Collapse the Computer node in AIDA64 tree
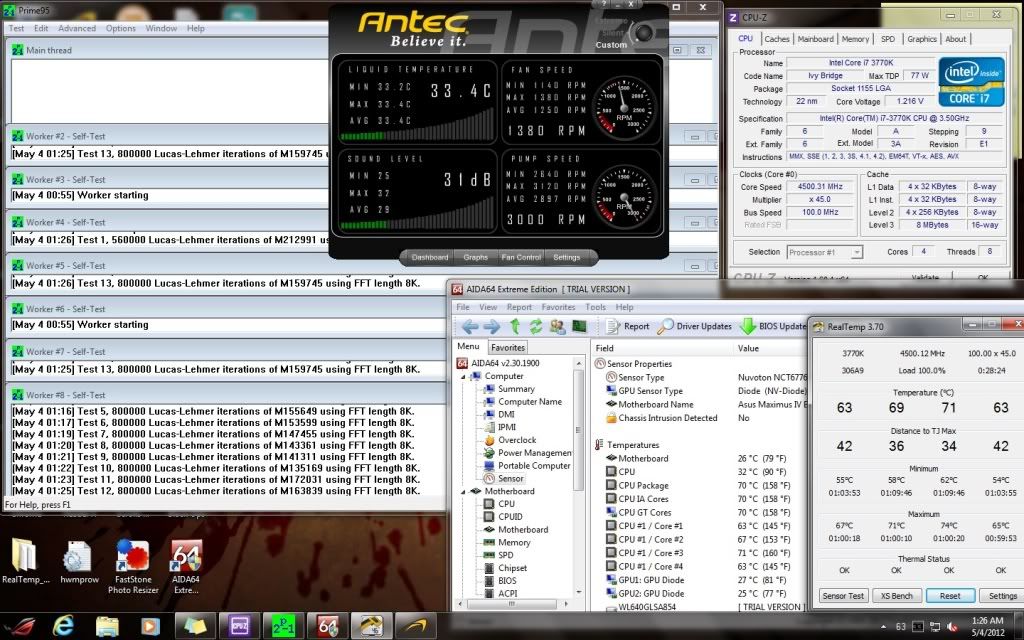Image resolution: width=1024 pixels, height=640 pixels. [464, 377]
